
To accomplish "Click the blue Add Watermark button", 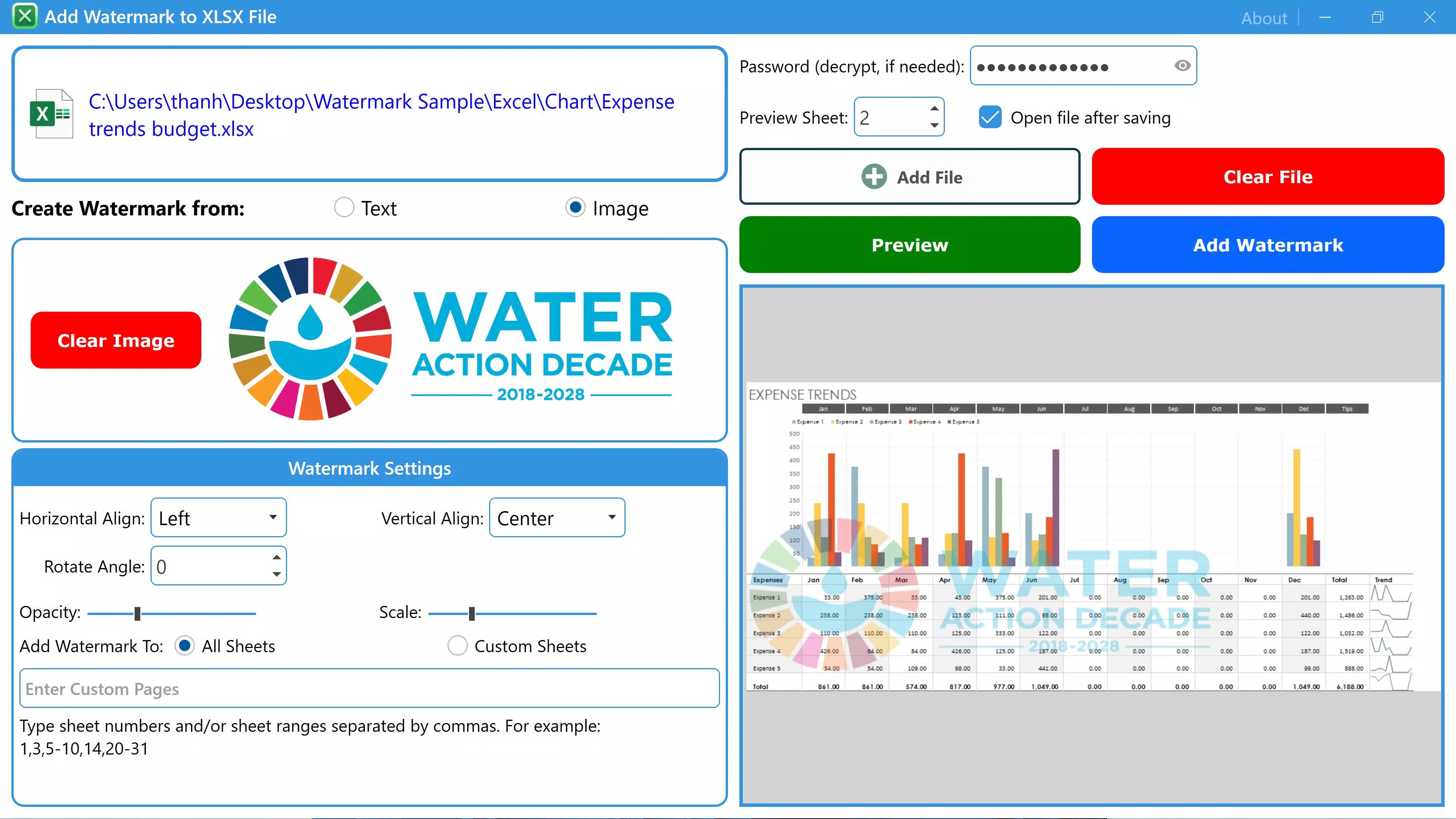I will coord(1268,245).
